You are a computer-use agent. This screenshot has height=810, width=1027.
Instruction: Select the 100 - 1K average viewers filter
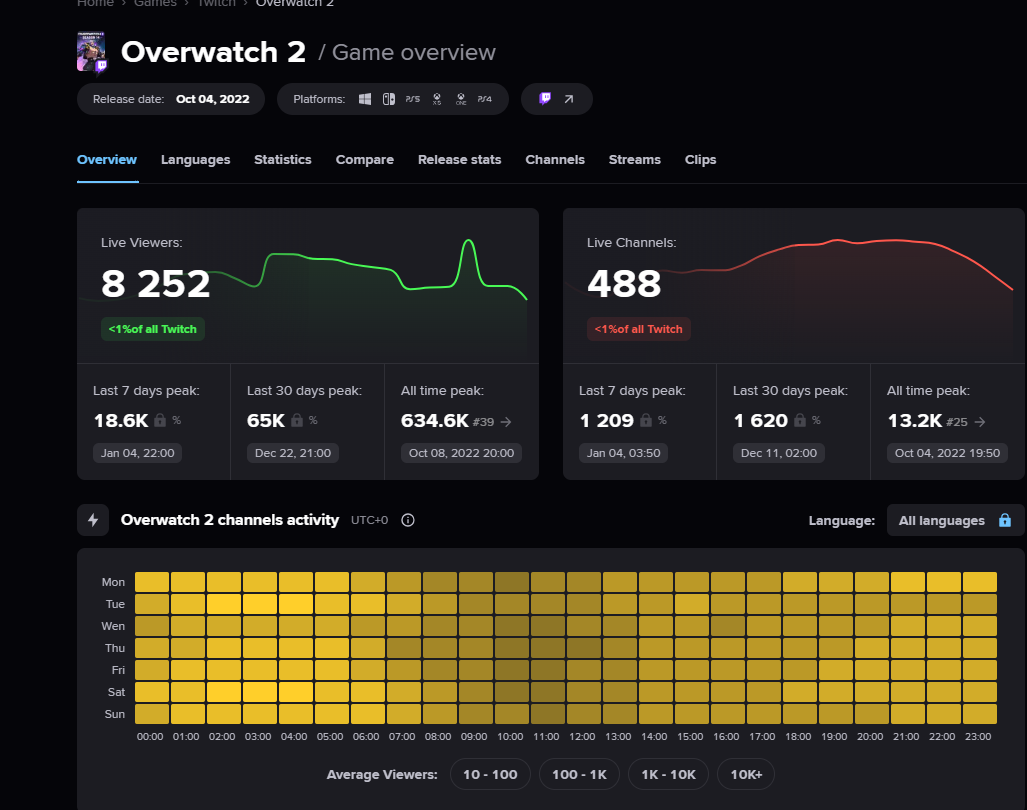click(579, 775)
